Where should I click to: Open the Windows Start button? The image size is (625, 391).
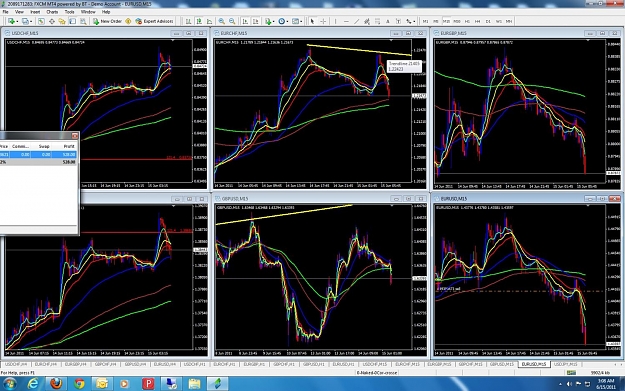coord(9,383)
